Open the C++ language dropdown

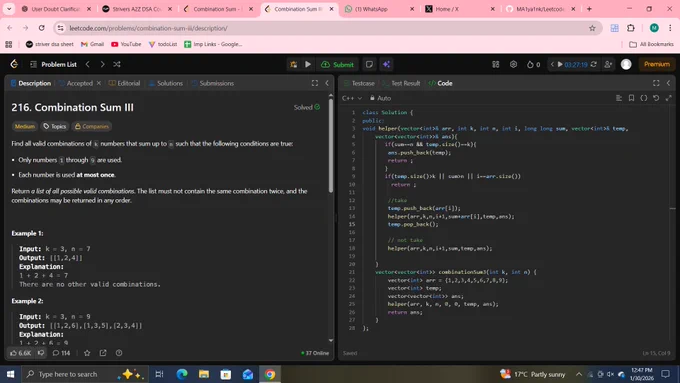coord(352,98)
